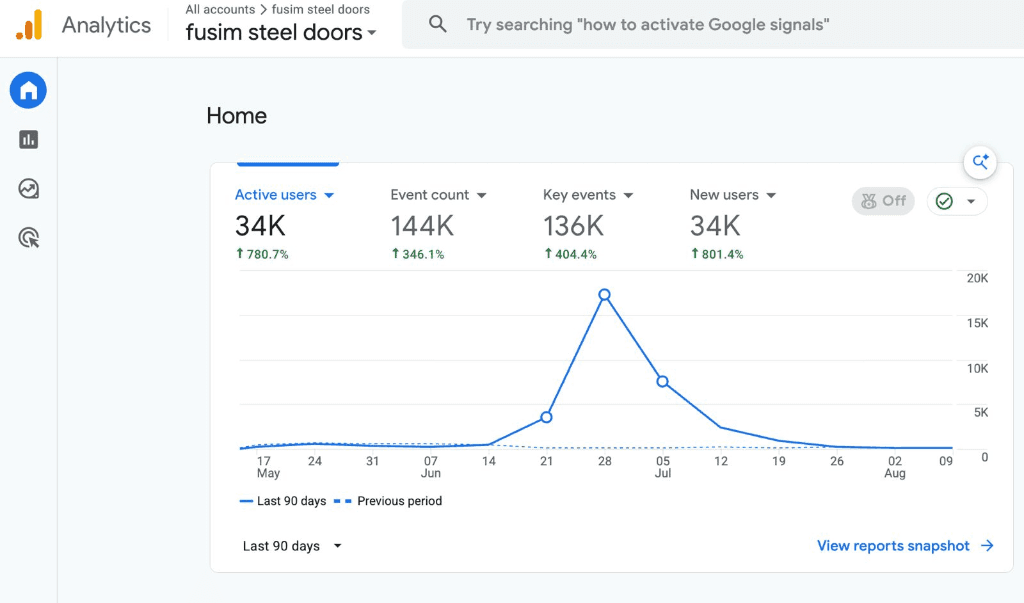Click the 780.7% change value
The image size is (1024, 603).
262,254
